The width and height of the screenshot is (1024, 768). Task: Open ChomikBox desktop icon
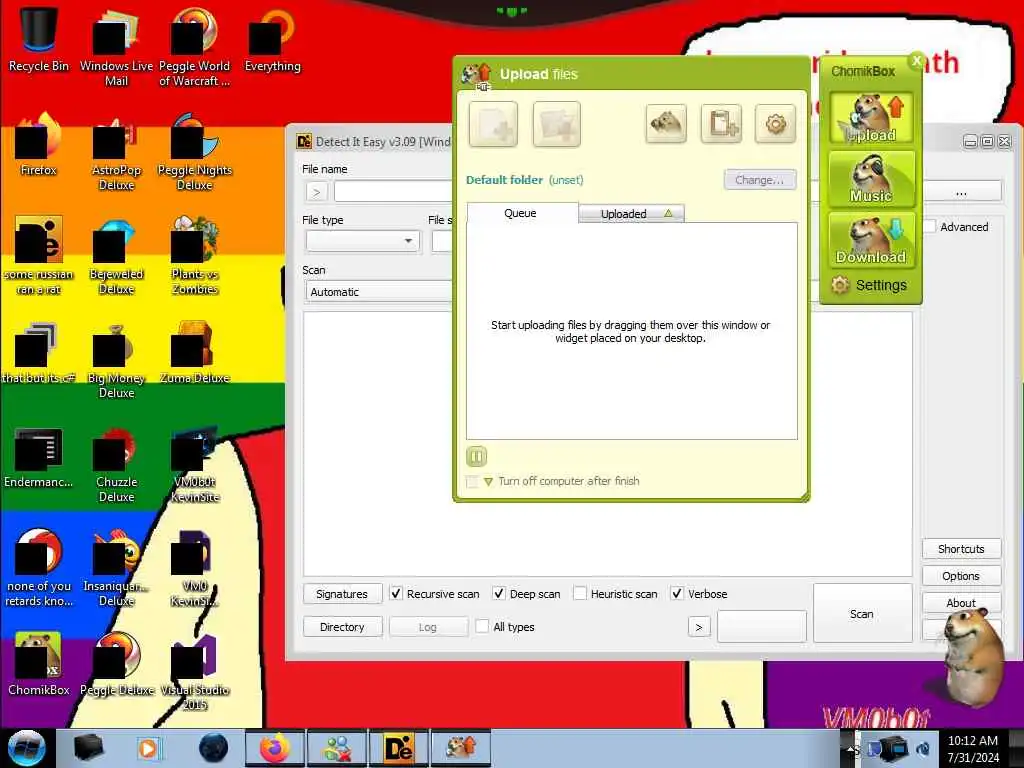click(39, 665)
